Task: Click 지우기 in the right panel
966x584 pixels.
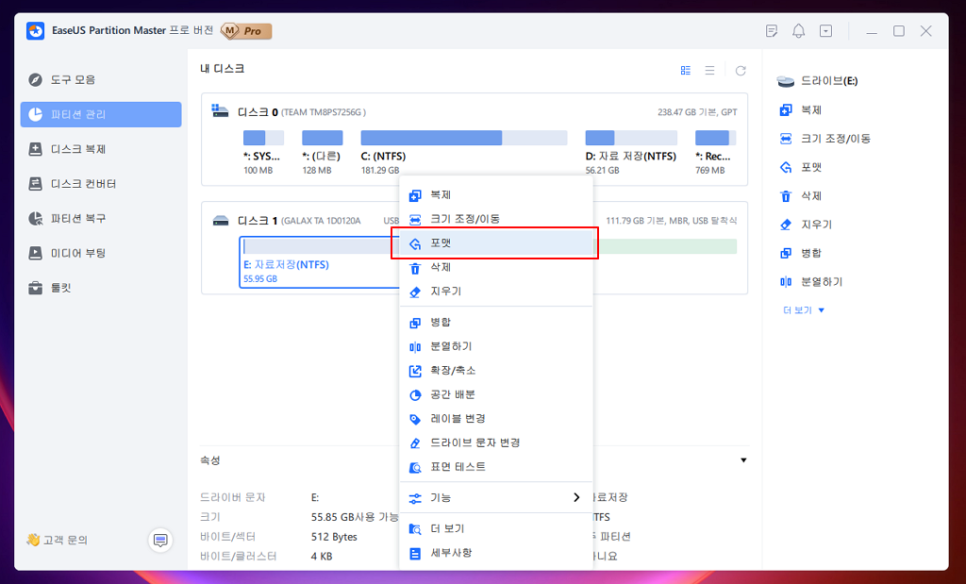Action: 806,224
